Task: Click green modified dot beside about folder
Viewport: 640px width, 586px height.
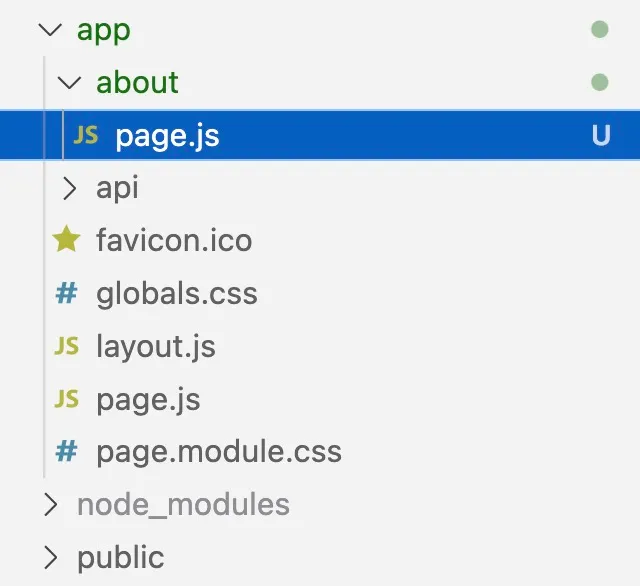Action: (x=600, y=82)
